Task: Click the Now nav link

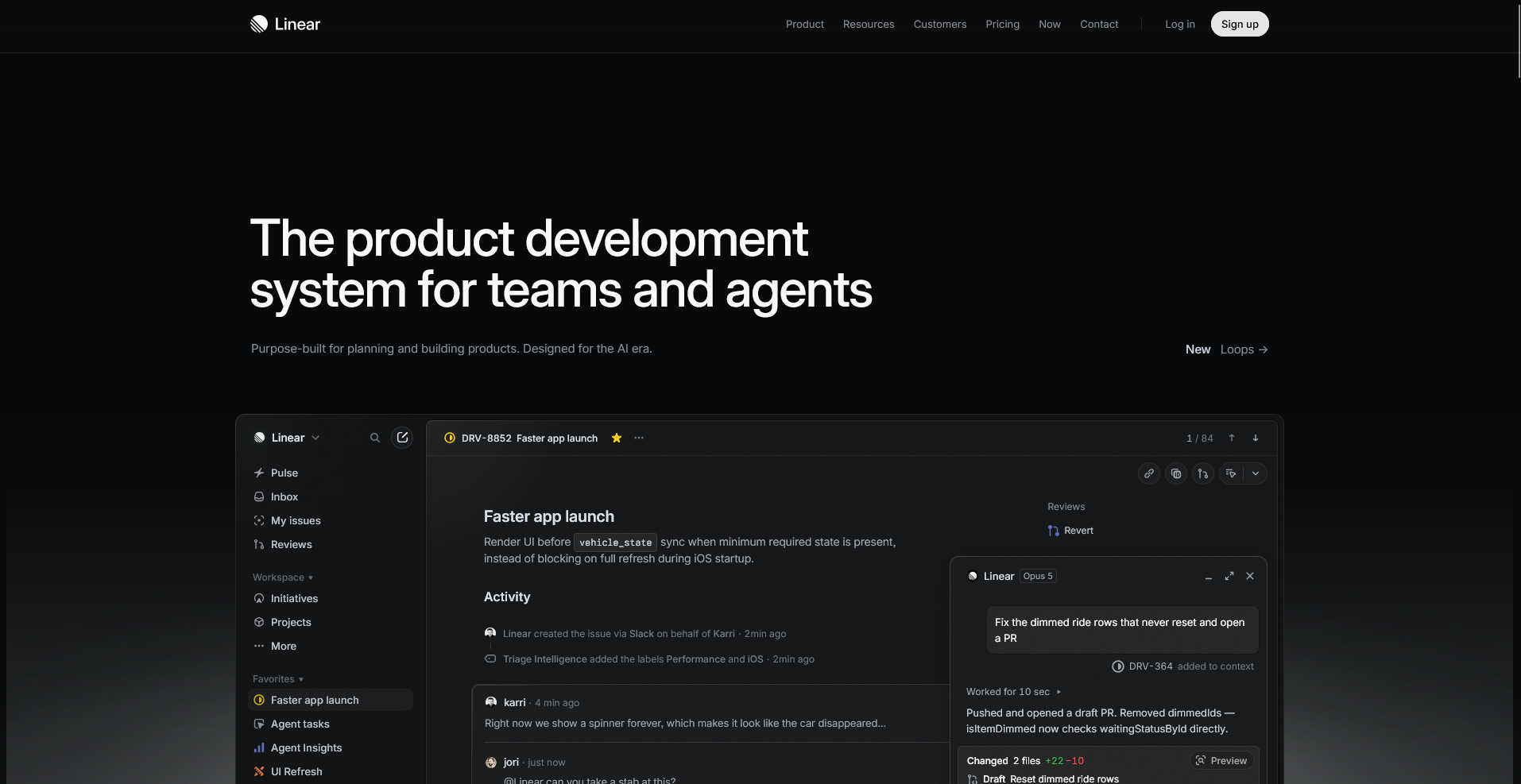Action: point(1050,24)
